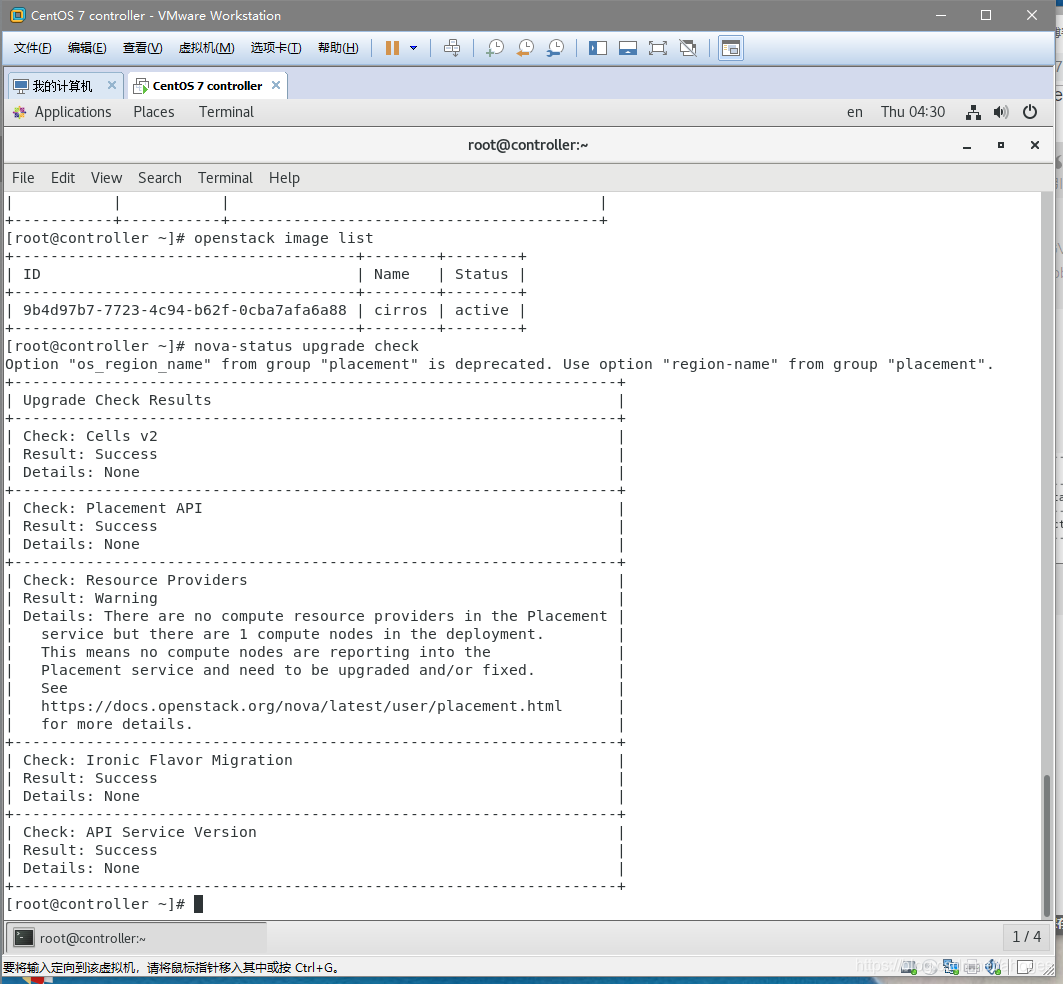Open the terminal File menu

[x=23, y=178]
